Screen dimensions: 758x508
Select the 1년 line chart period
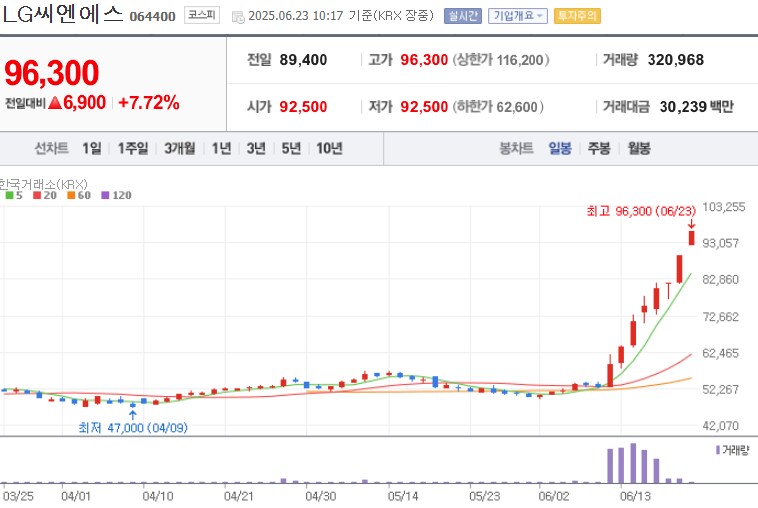[221, 148]
